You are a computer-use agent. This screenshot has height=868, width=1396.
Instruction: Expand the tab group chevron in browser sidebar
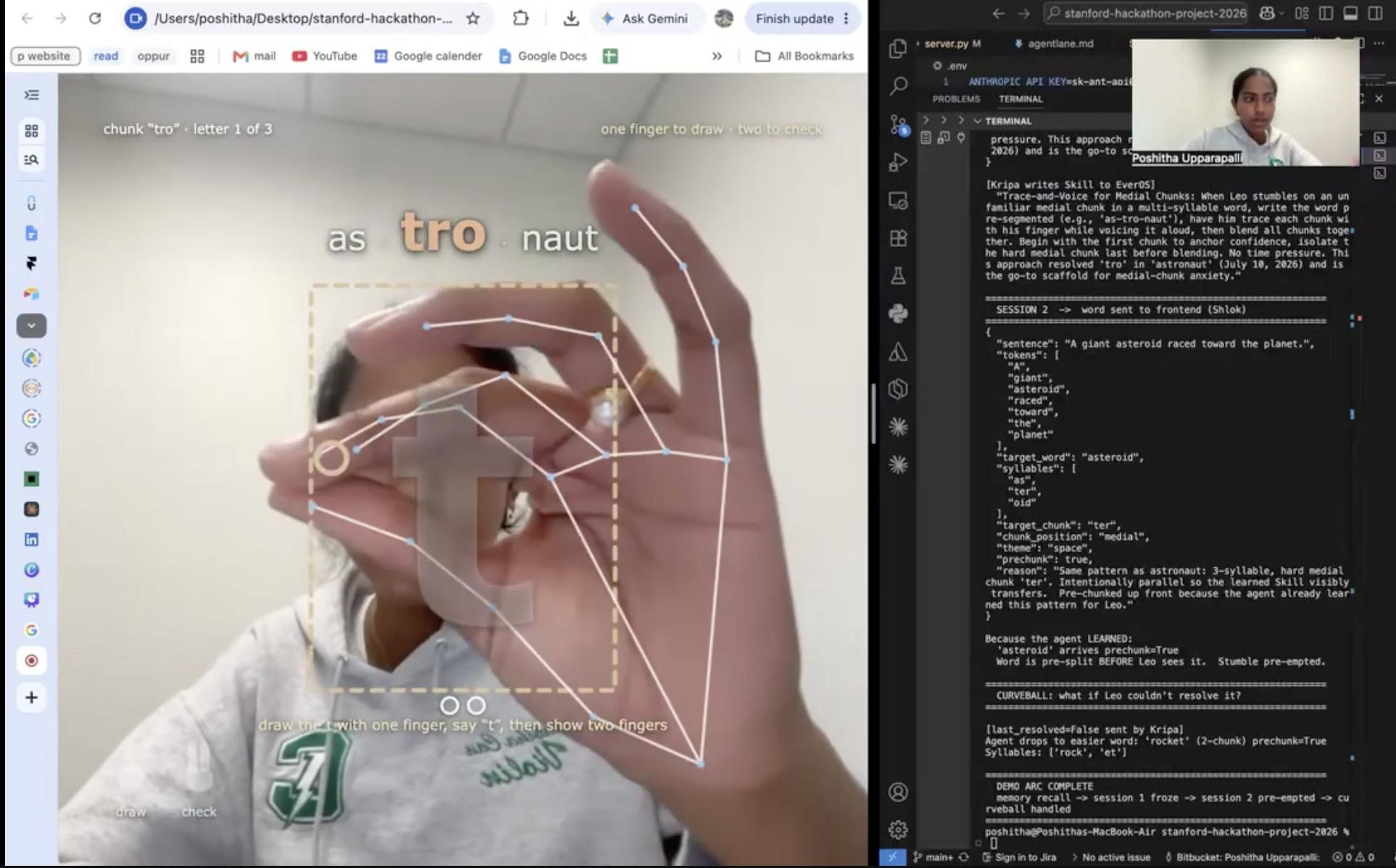coord(31,326)
